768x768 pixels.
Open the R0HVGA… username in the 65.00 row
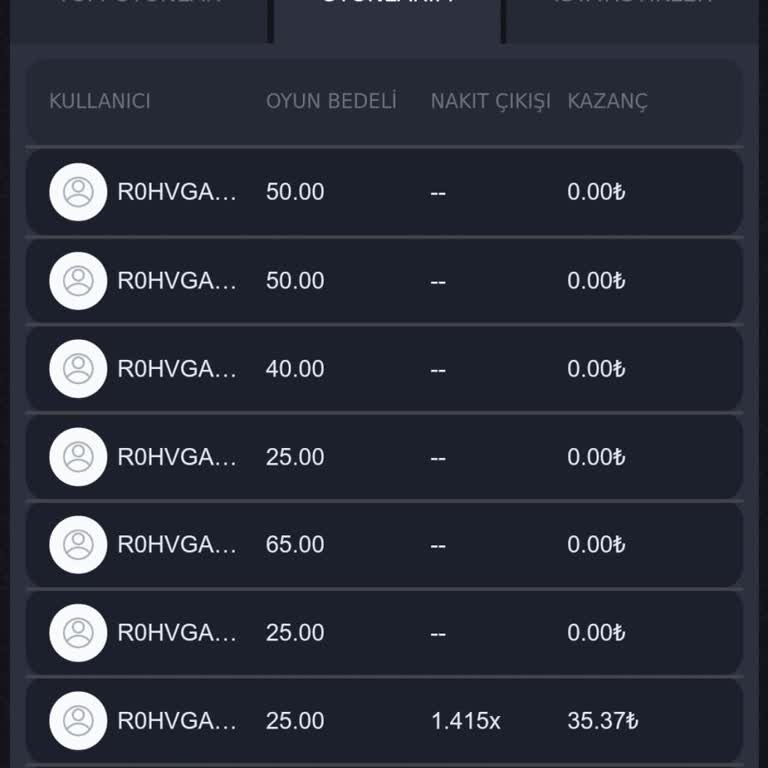click(177, 545)
